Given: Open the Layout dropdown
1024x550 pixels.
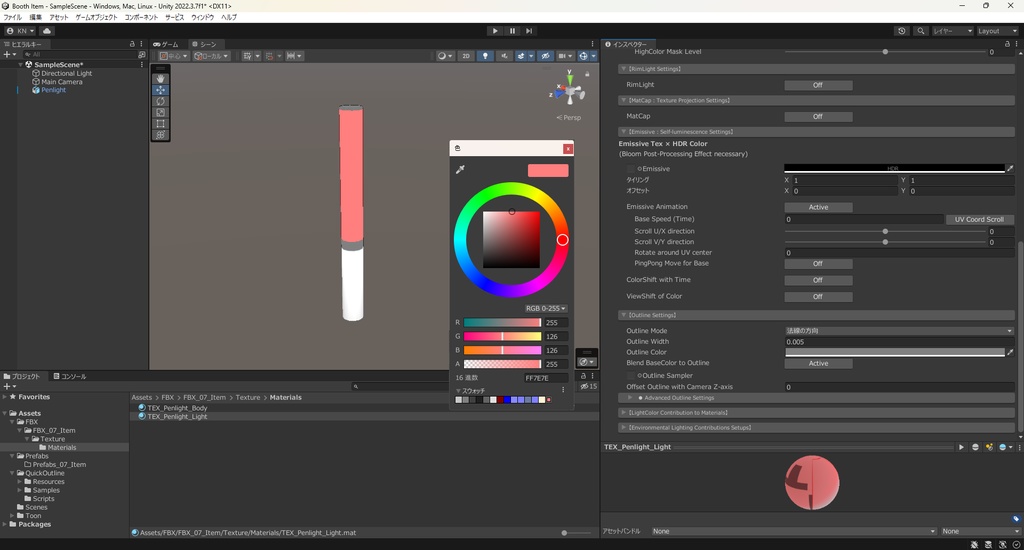Looking at the screenshot, I should (997, 31).
